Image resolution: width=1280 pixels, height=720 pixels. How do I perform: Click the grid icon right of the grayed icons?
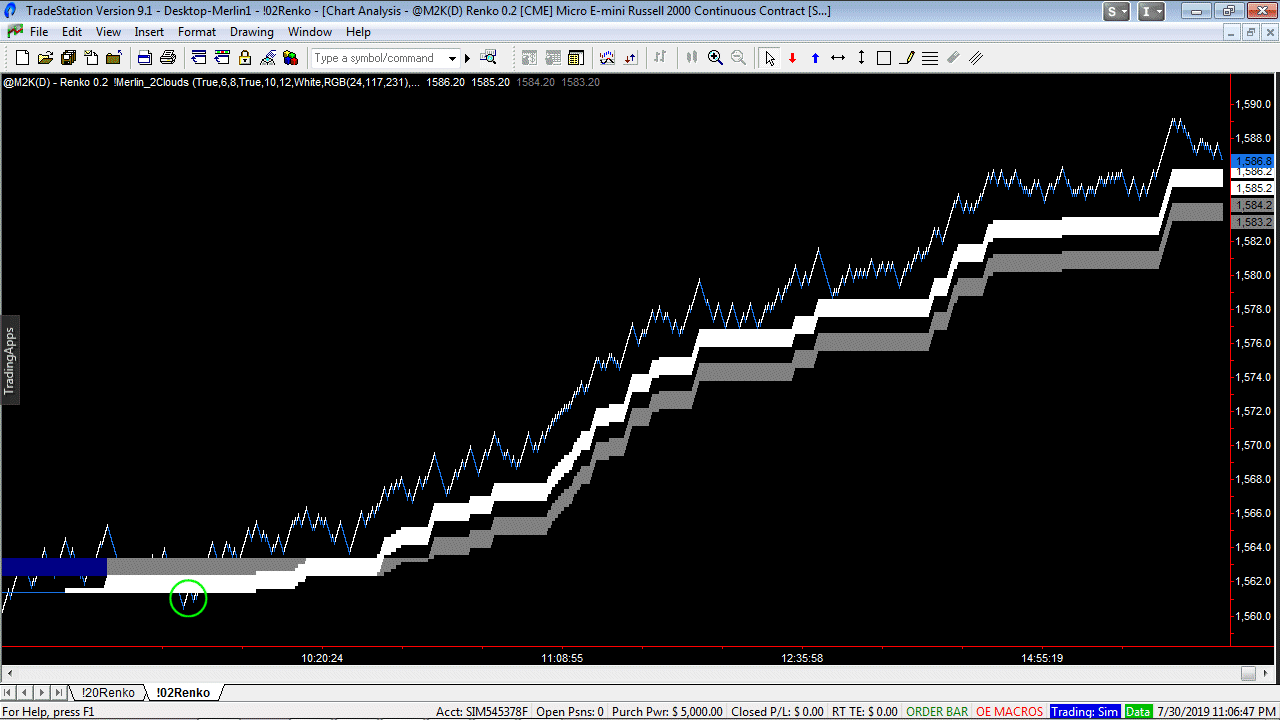click(x=576, y=58)
